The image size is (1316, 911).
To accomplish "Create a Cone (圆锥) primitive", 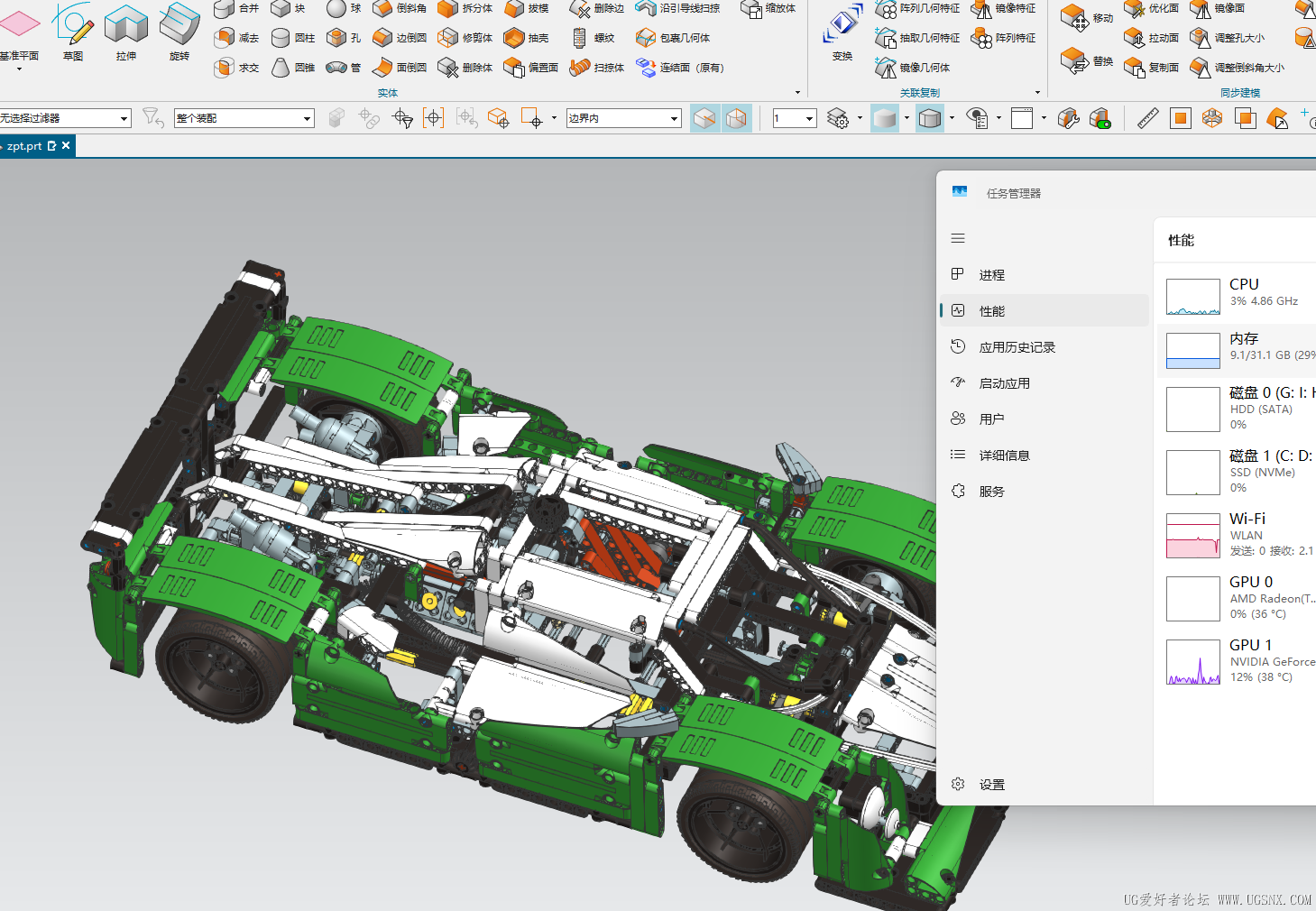I will [293, 68].
